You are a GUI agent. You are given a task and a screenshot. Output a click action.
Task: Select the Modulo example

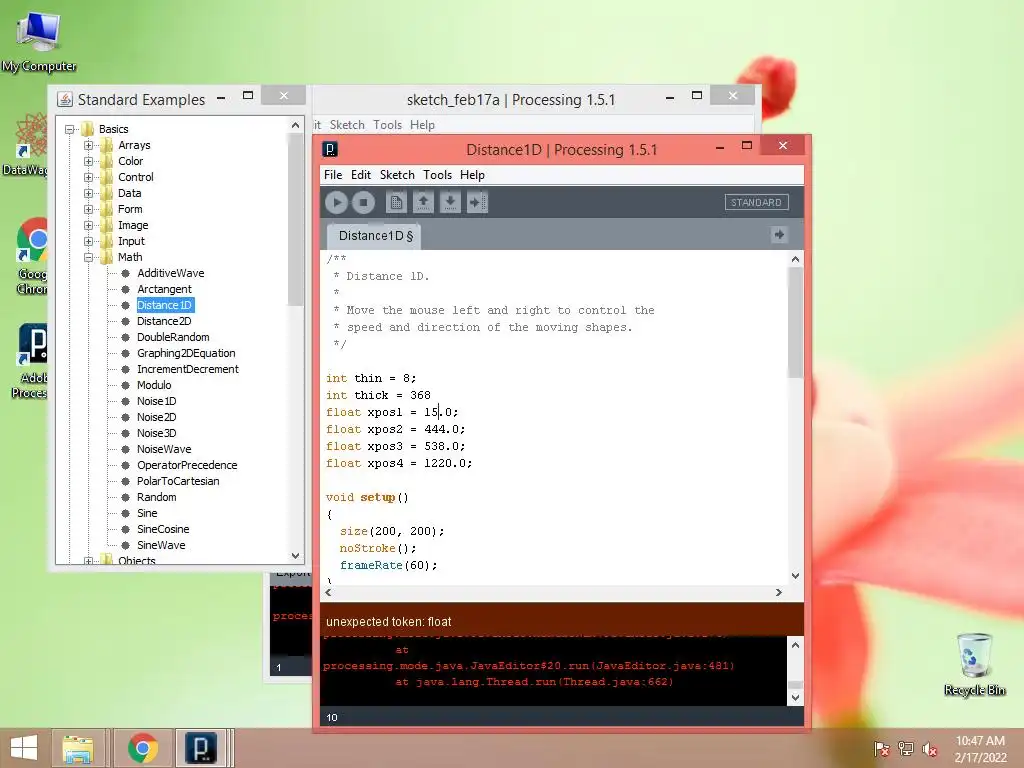coord(154,385)
